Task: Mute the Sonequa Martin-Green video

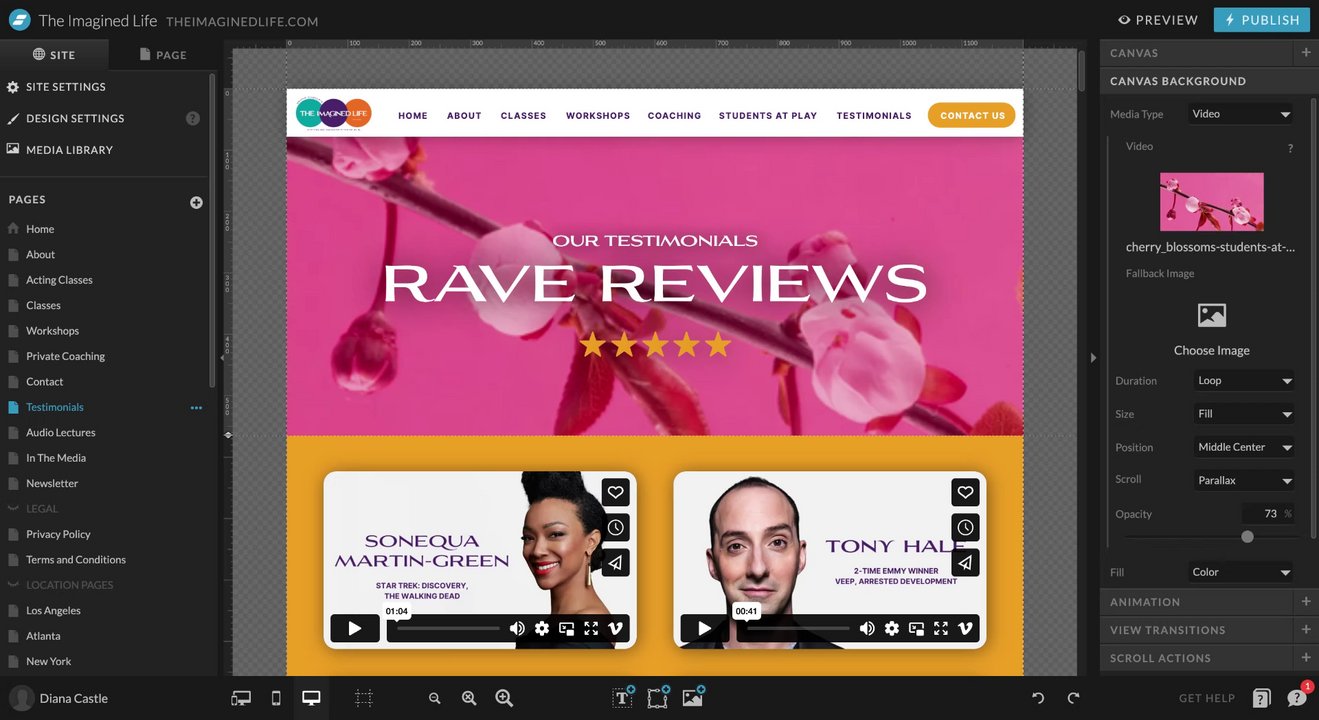Action: (x=517, y=628)
